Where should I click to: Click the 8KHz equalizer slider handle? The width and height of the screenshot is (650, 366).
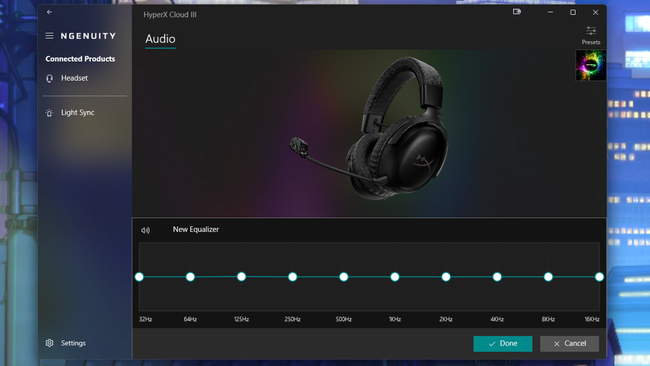(548, 276)
